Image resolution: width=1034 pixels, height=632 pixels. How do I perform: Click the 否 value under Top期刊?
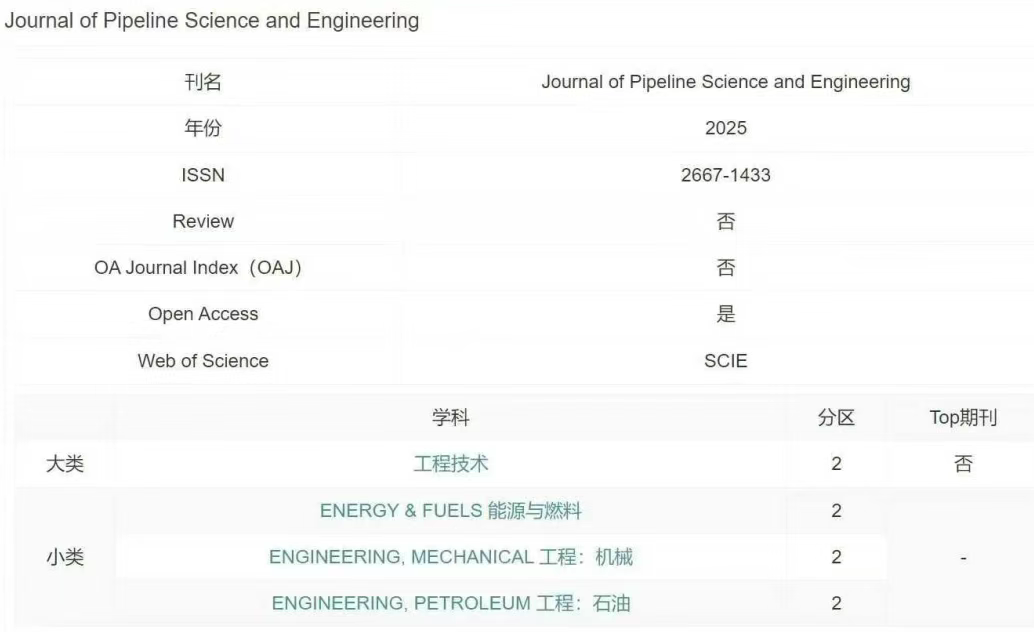tap(963, 464)
